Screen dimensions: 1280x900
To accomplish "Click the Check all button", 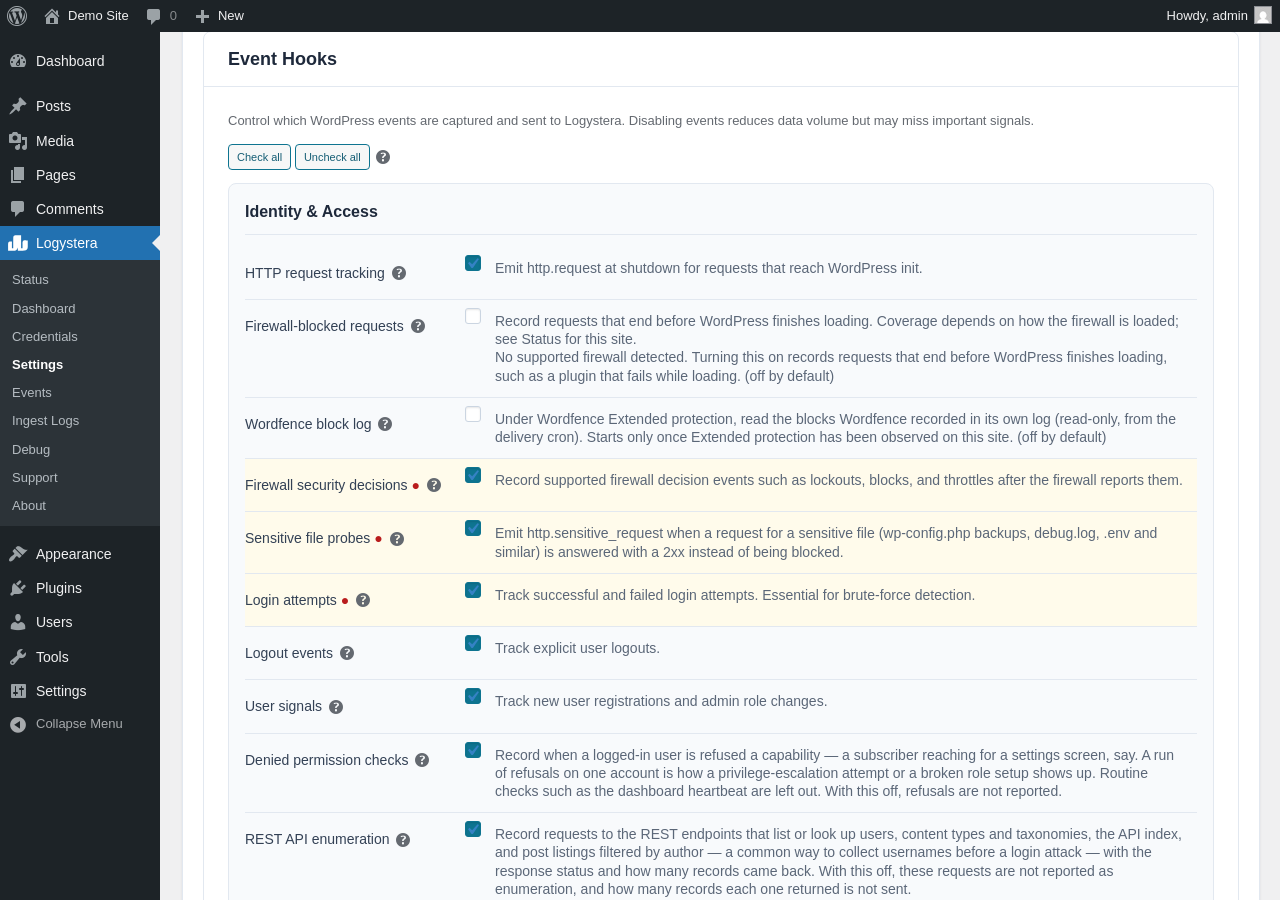I will (x=259, y=157).
